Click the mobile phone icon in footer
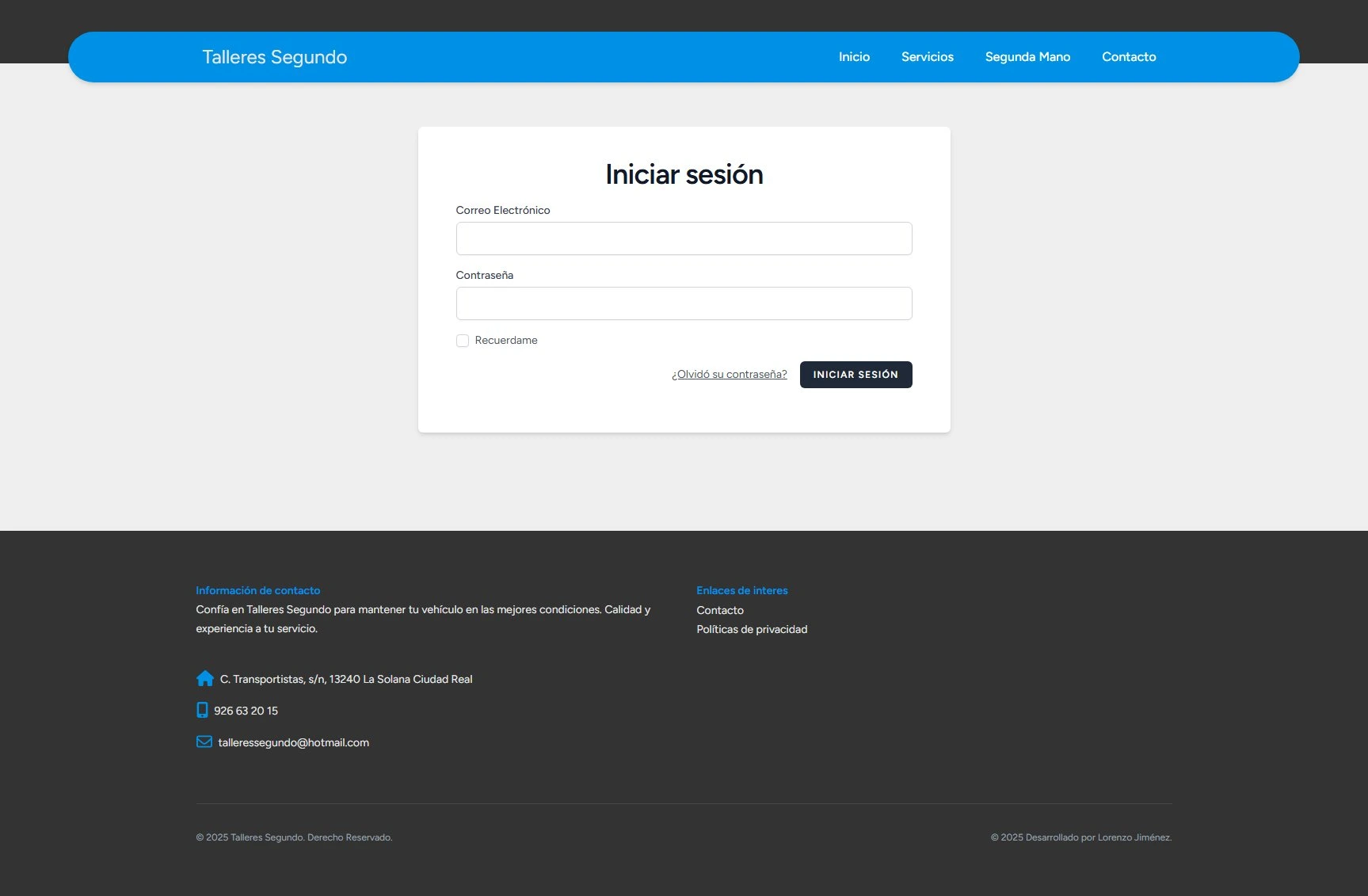 pyautogui.click(x=202, y=711)
